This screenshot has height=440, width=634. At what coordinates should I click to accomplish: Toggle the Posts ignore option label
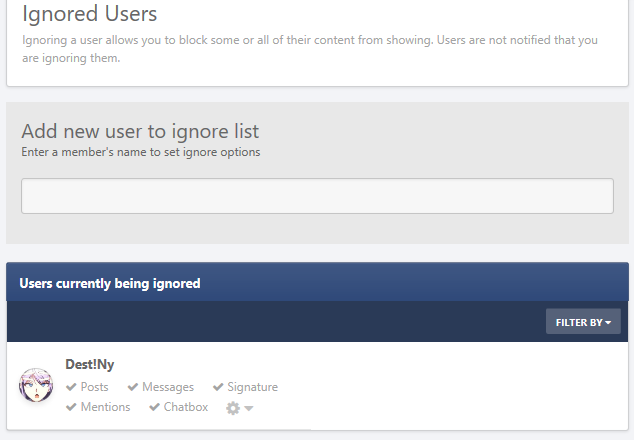tap(95, 387)
